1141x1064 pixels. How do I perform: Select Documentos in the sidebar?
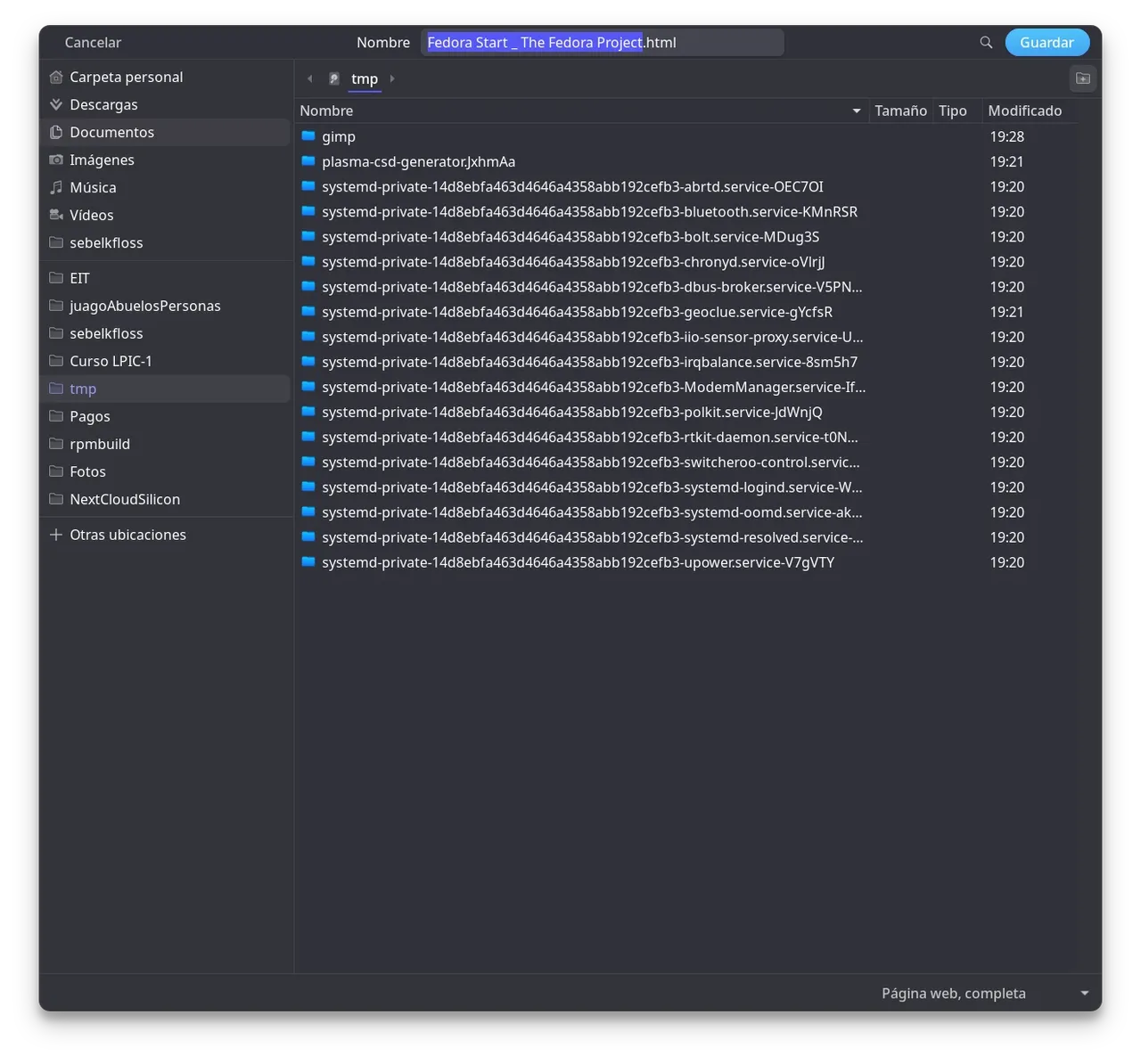point(111,132)
